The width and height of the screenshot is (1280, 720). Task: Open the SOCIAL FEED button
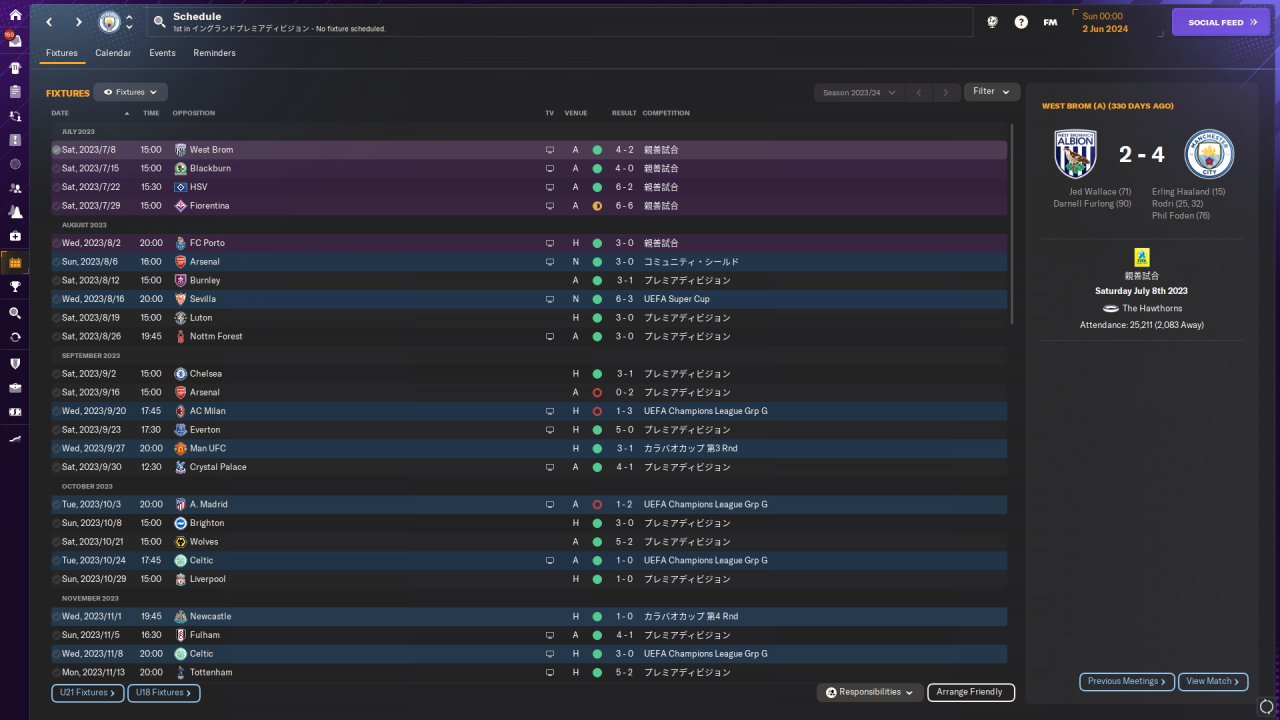click(x=1220, y=22)
